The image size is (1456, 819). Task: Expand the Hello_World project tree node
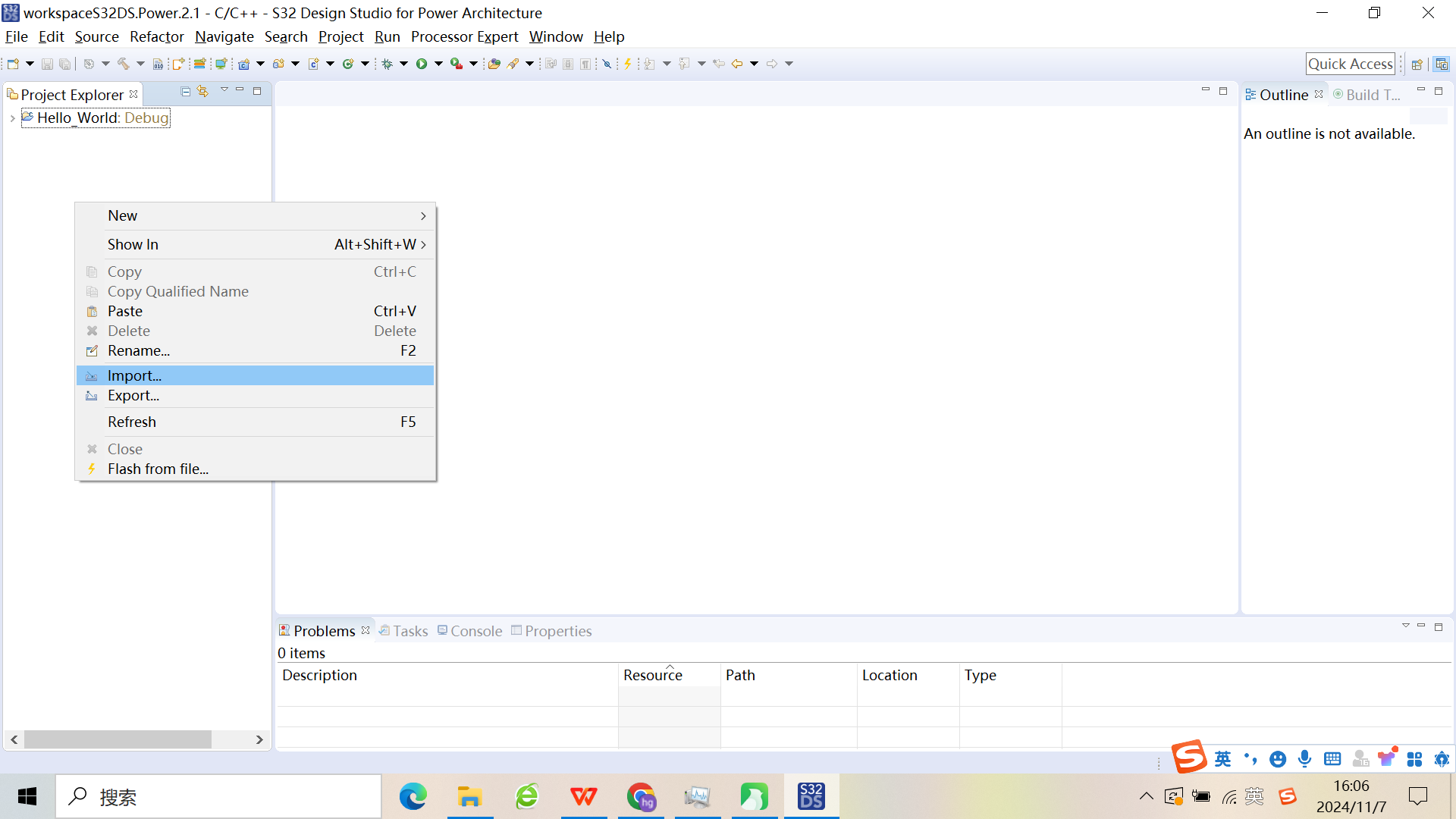tap(12, 118)
